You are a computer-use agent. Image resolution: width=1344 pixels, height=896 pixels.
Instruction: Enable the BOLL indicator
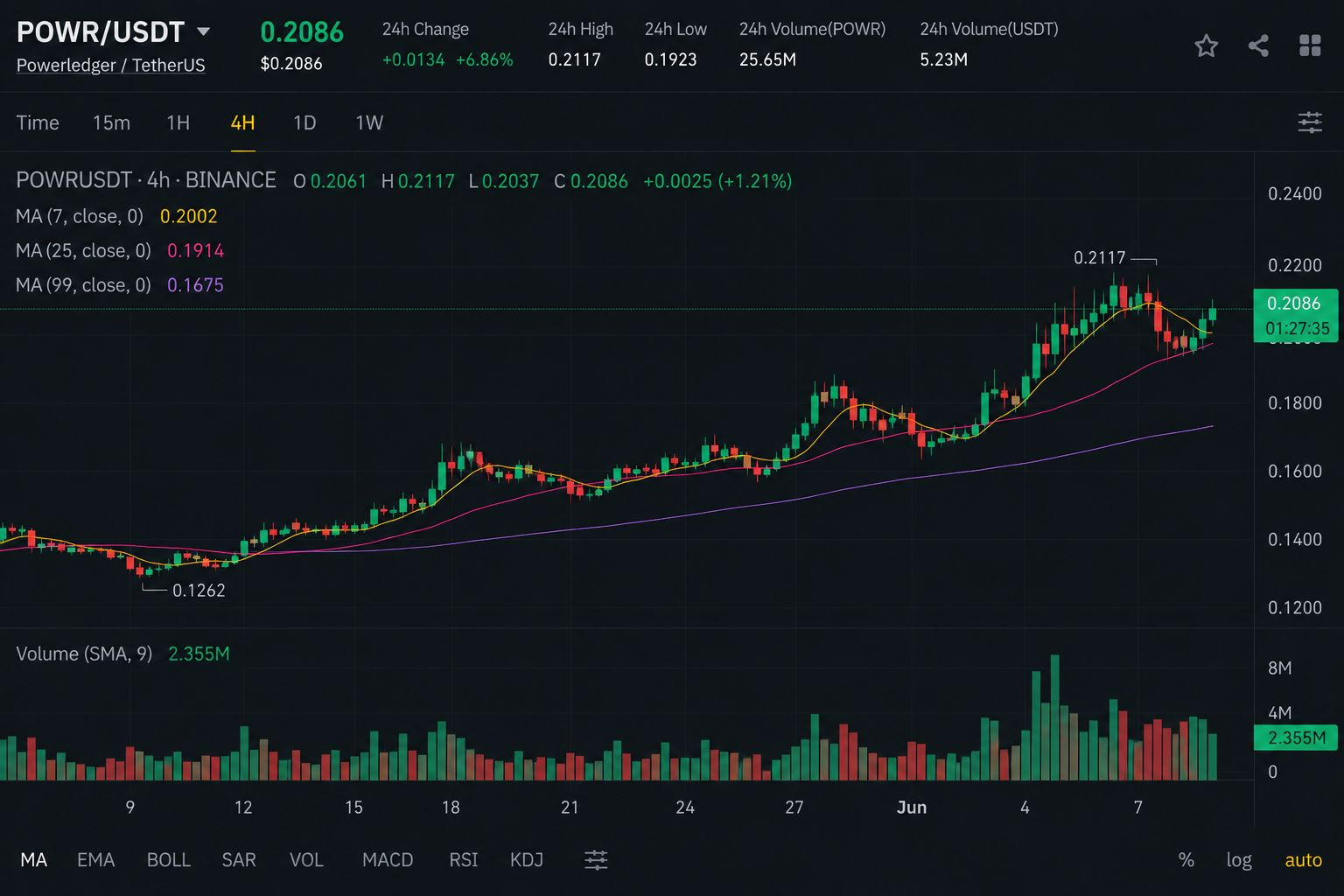click(x=168, y=859)
